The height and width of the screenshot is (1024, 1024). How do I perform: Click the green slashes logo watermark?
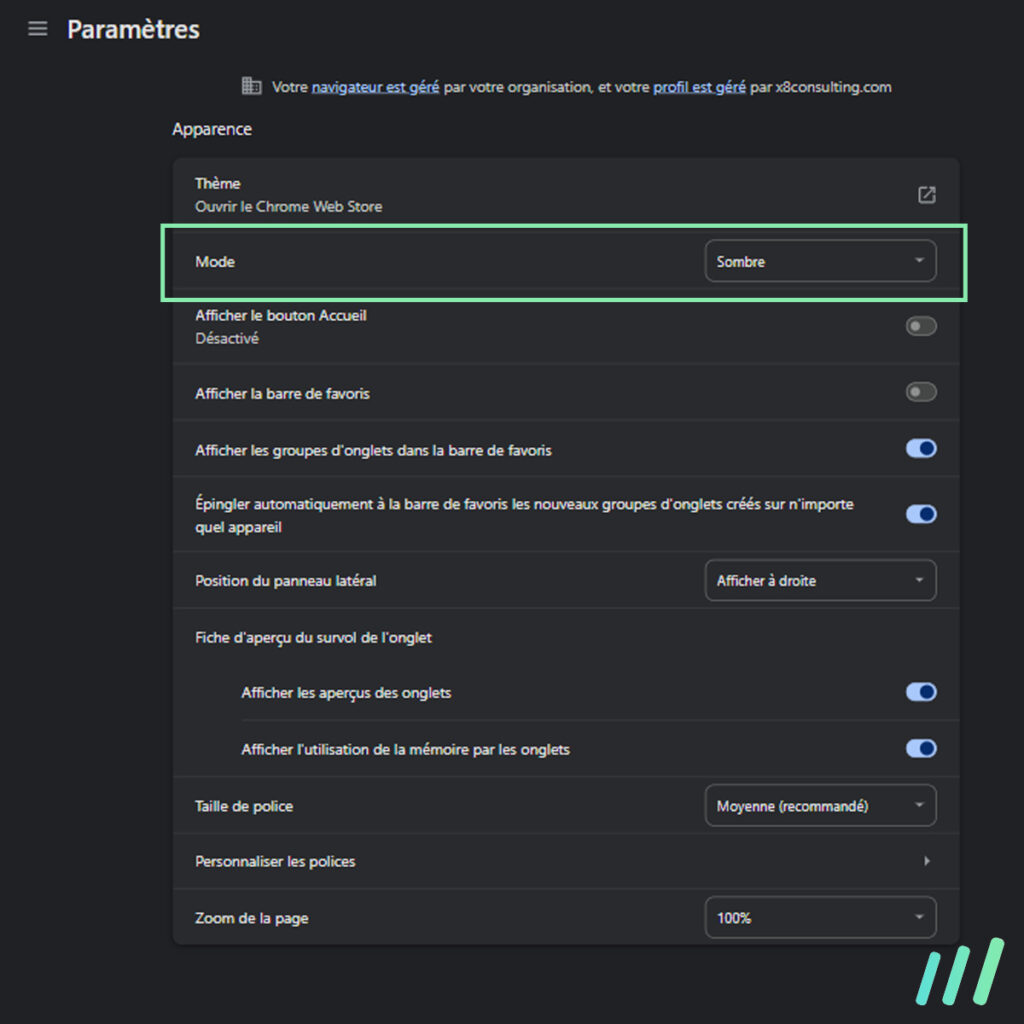point(959,971)
